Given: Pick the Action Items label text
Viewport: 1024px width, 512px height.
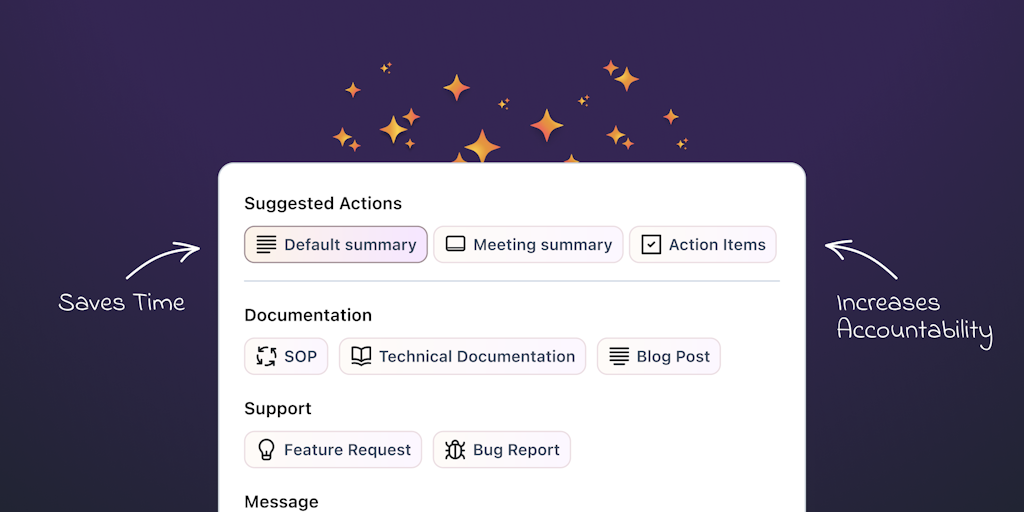Looking at the screenshot, I should (x=717, y=245).
